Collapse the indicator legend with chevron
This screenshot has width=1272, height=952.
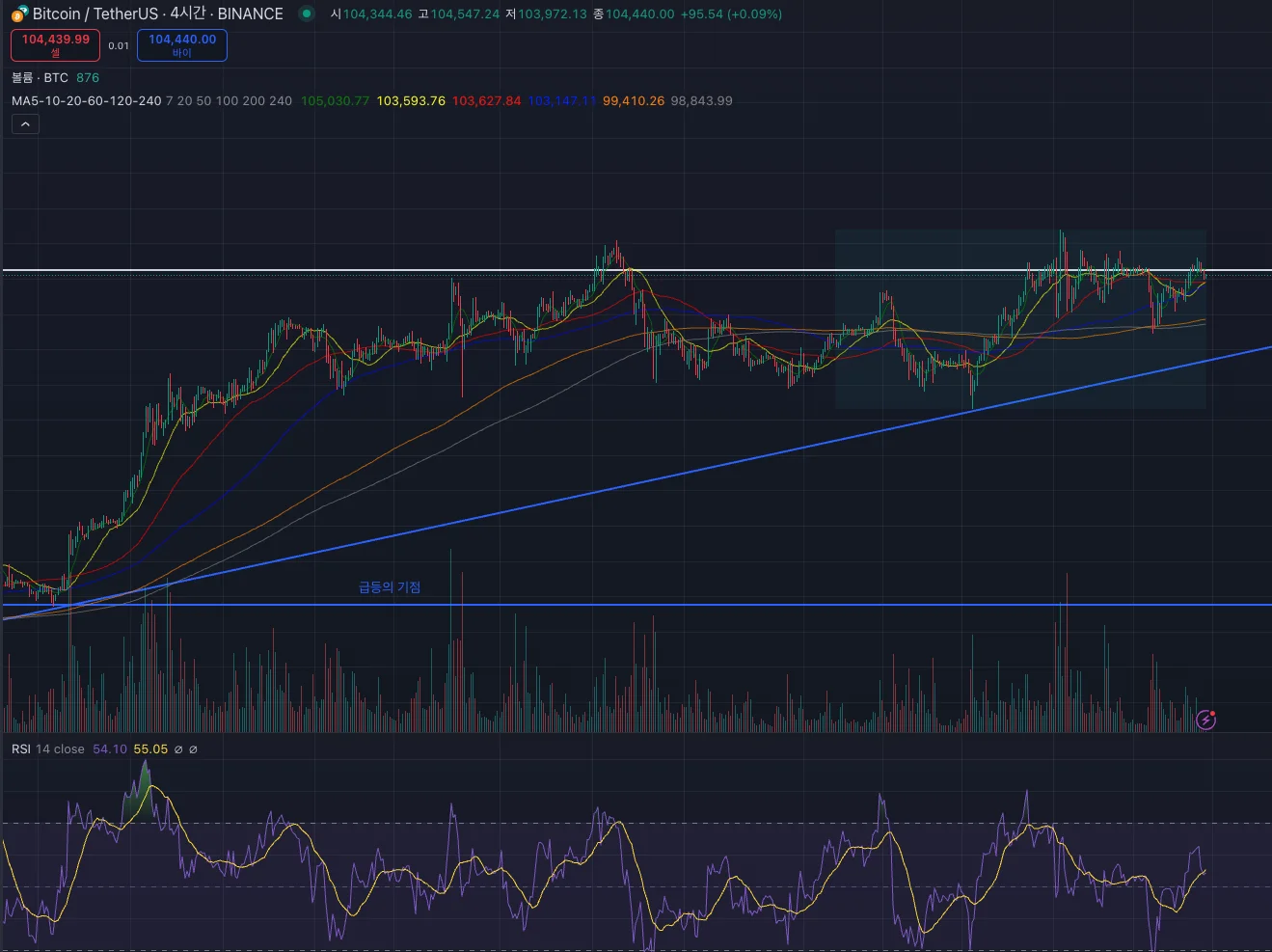coord(25,123)
